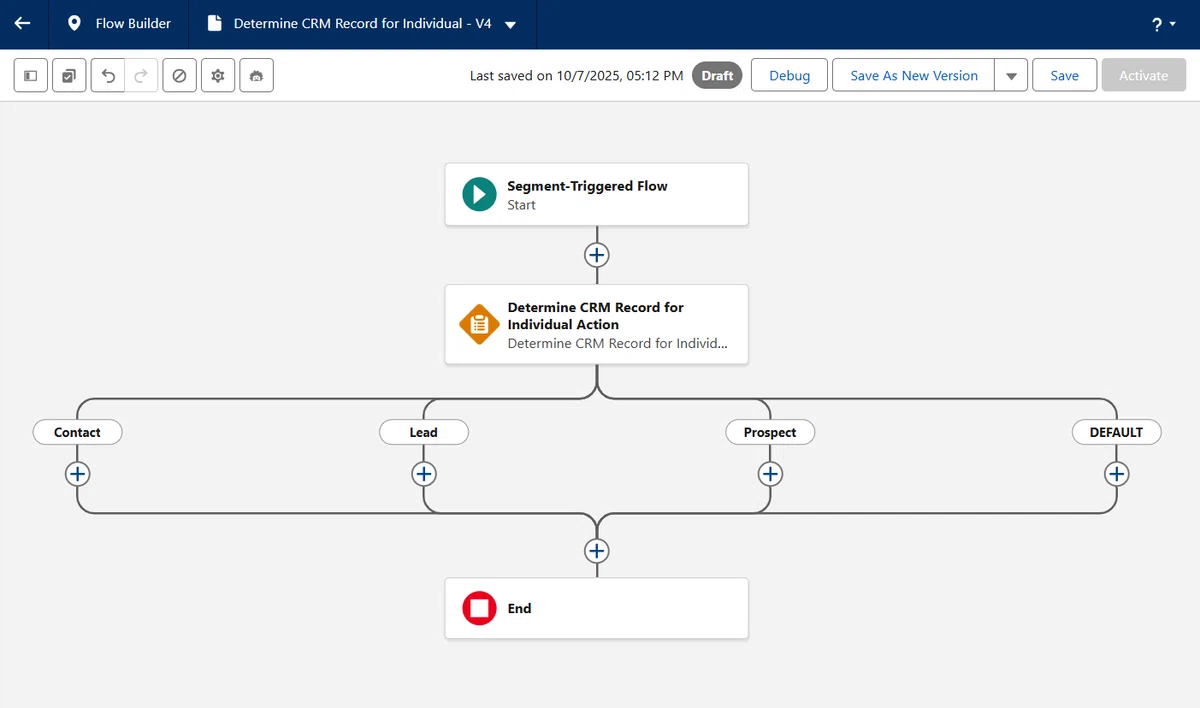The image size is (1200, 708).
Task: Add element under the DEFAULT branch
Action: pos(1116,474)
